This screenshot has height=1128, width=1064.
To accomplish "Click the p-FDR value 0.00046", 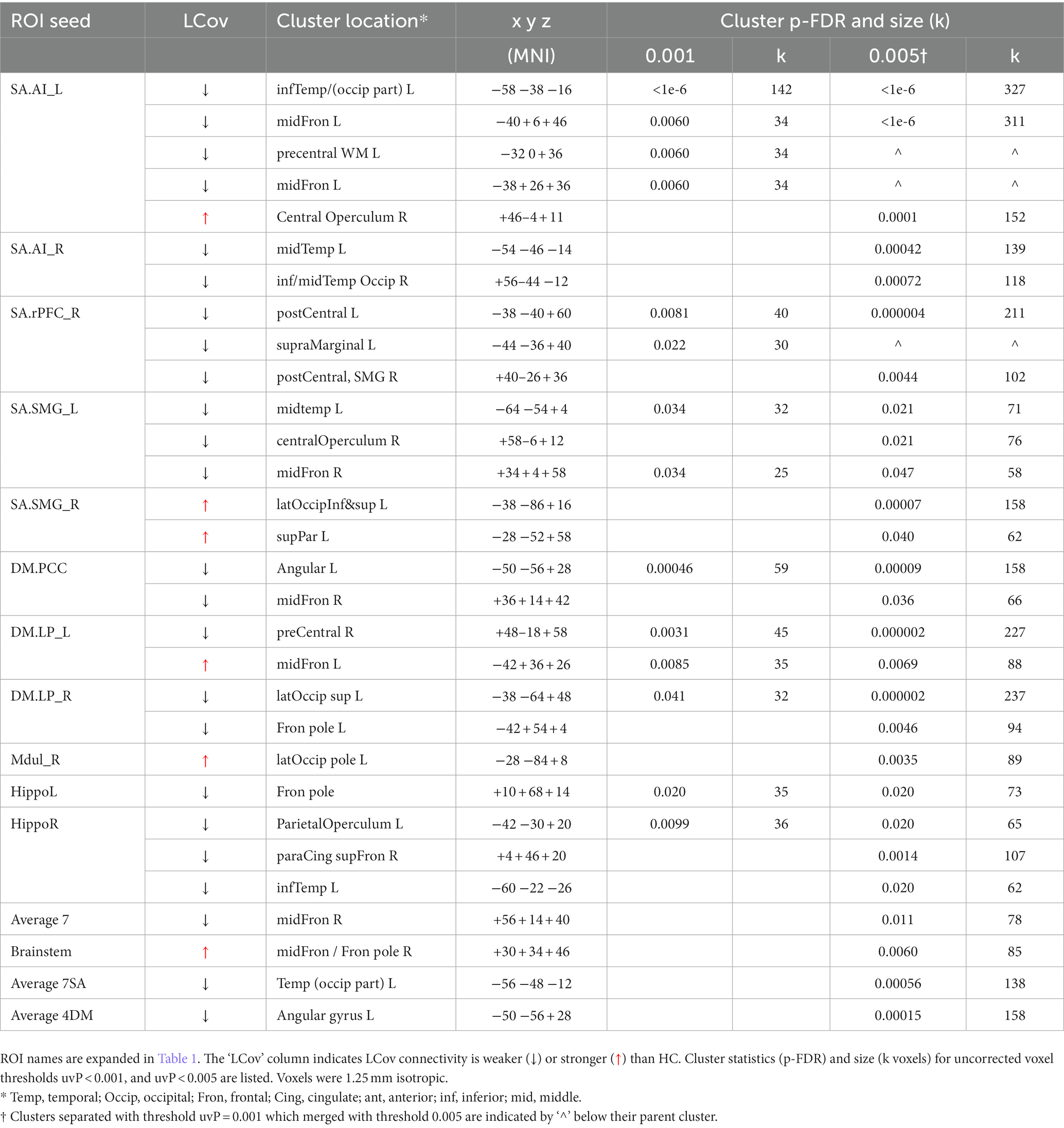I will pyautogui.click(x=669, y=569).
